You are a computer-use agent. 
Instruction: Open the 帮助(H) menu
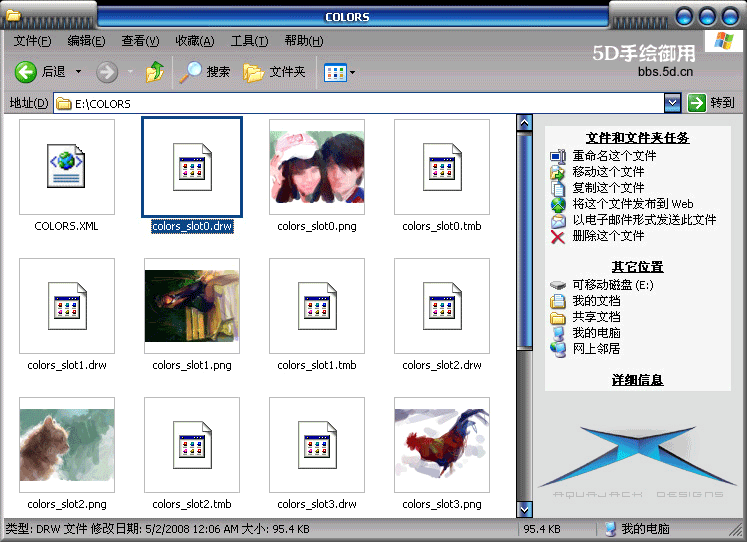304,41
